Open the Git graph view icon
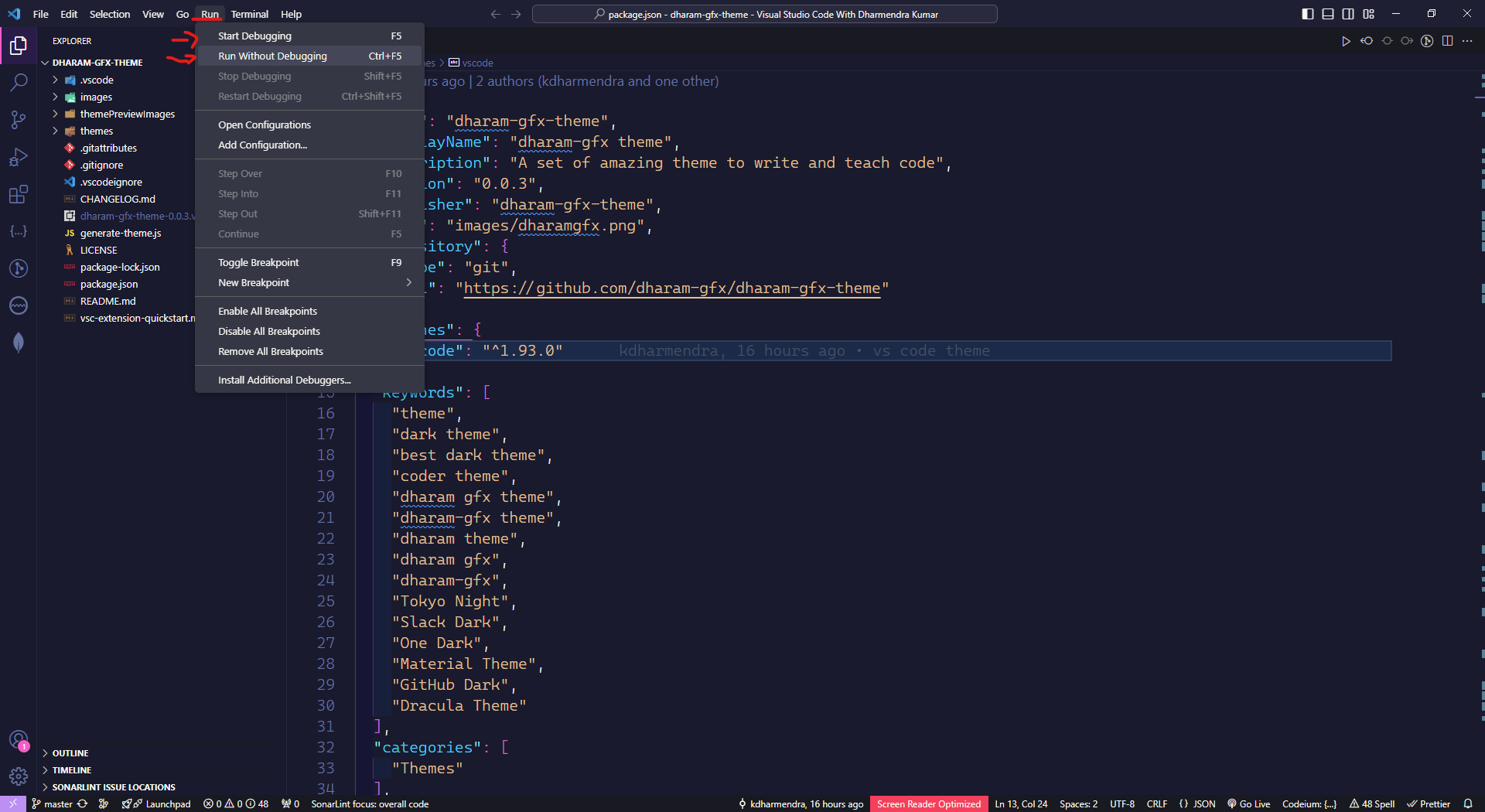The height and width of the screenshot is (812, 1485). (x=19, y=268)
